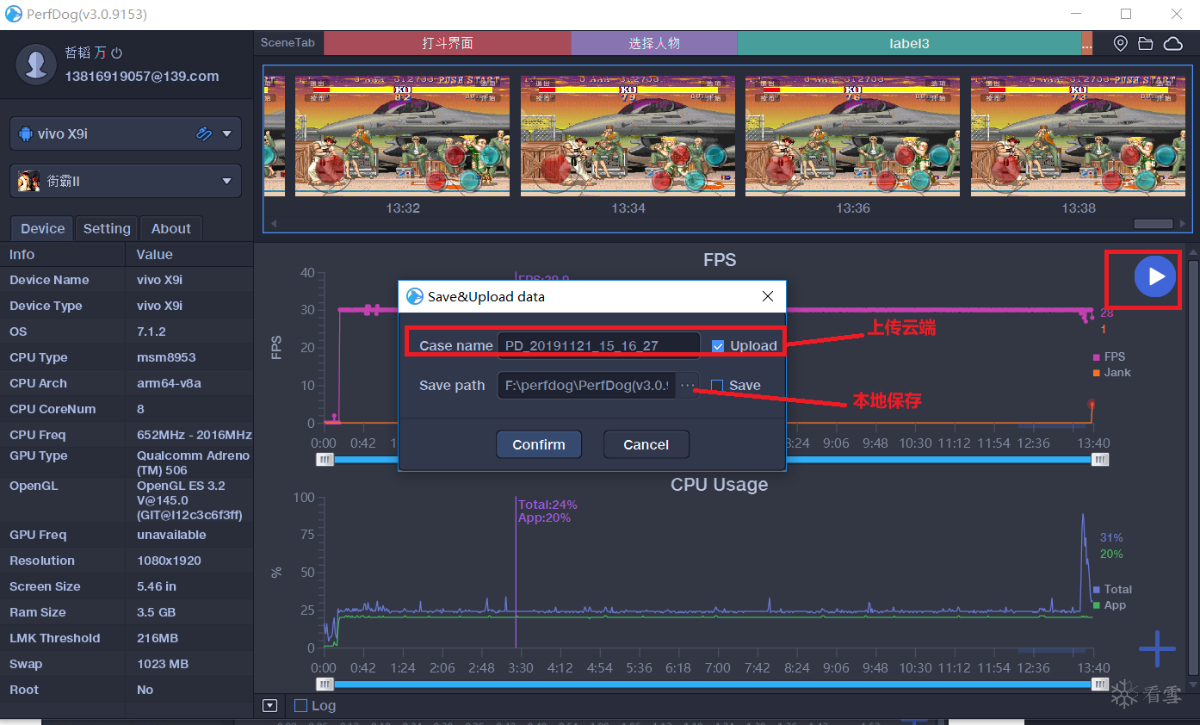Click the user avatar icon
Viewport: 1200px width, 725px height.
click(x=37, y=64)
